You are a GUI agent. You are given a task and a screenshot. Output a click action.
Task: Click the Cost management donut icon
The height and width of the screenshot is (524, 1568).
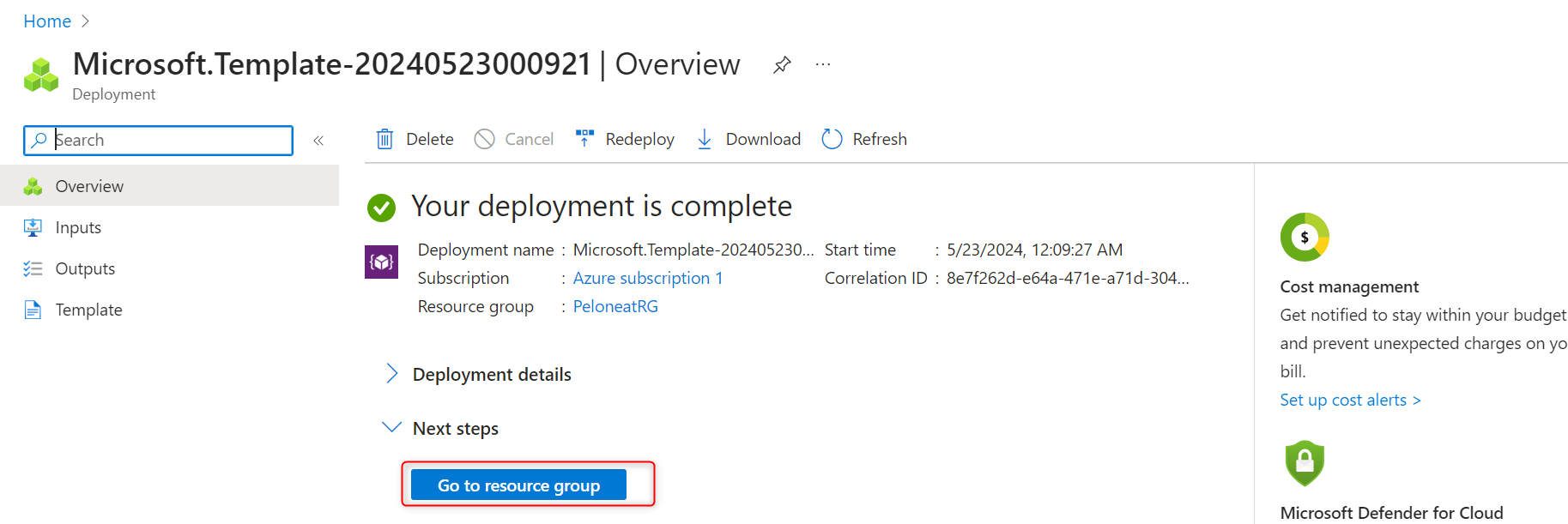1304,238
